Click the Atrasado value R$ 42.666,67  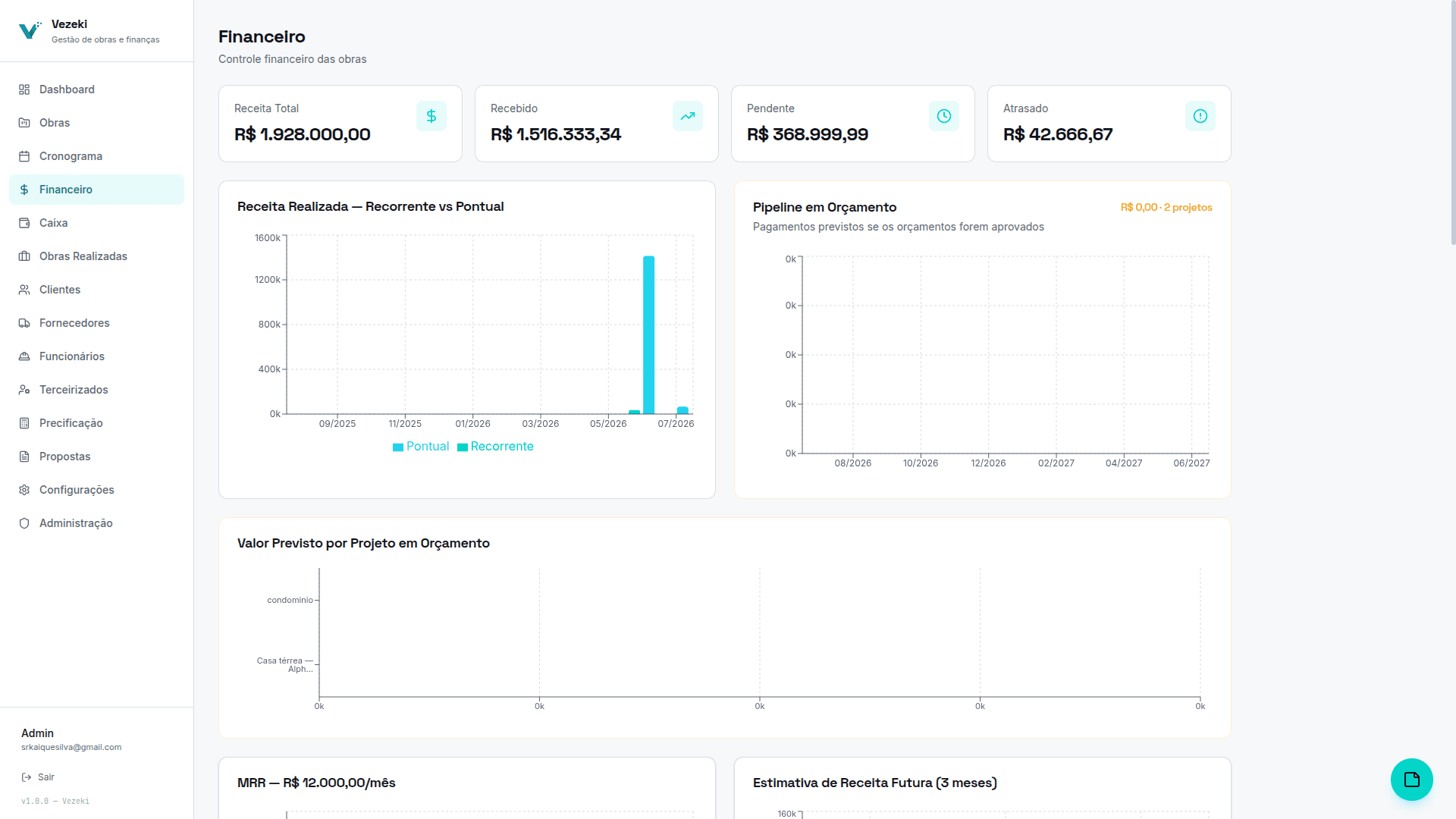point(1058,134)
